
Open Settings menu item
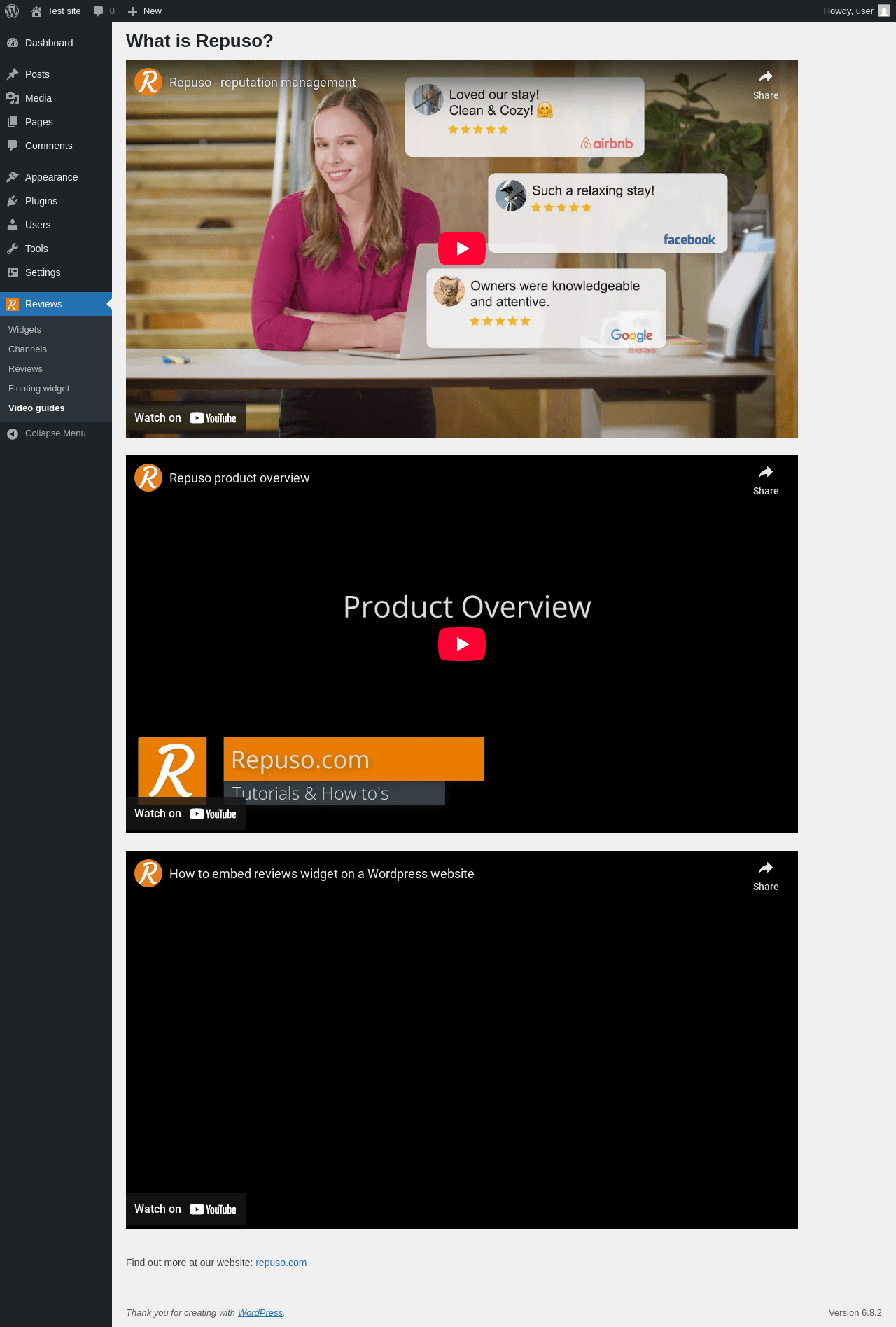click(56, 272)
